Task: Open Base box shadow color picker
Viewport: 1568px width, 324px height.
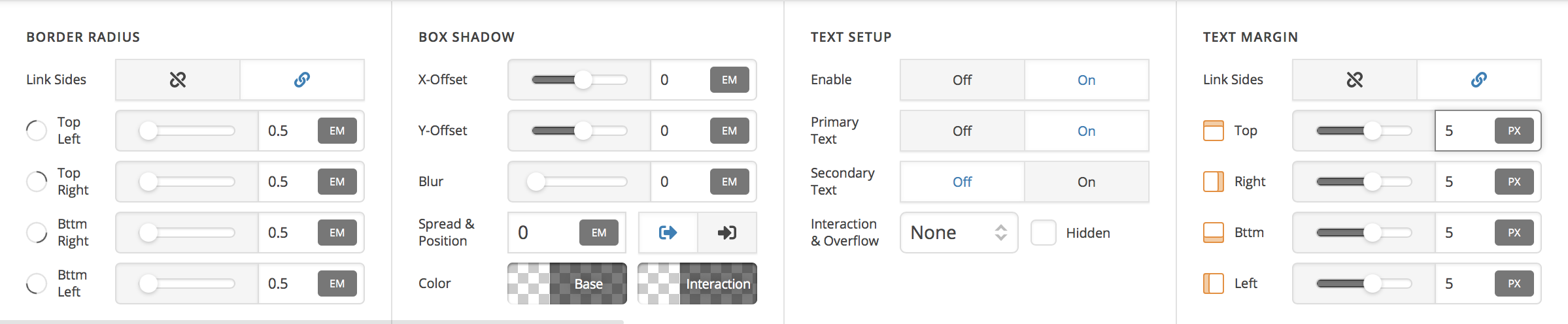Action: [567, 283]
